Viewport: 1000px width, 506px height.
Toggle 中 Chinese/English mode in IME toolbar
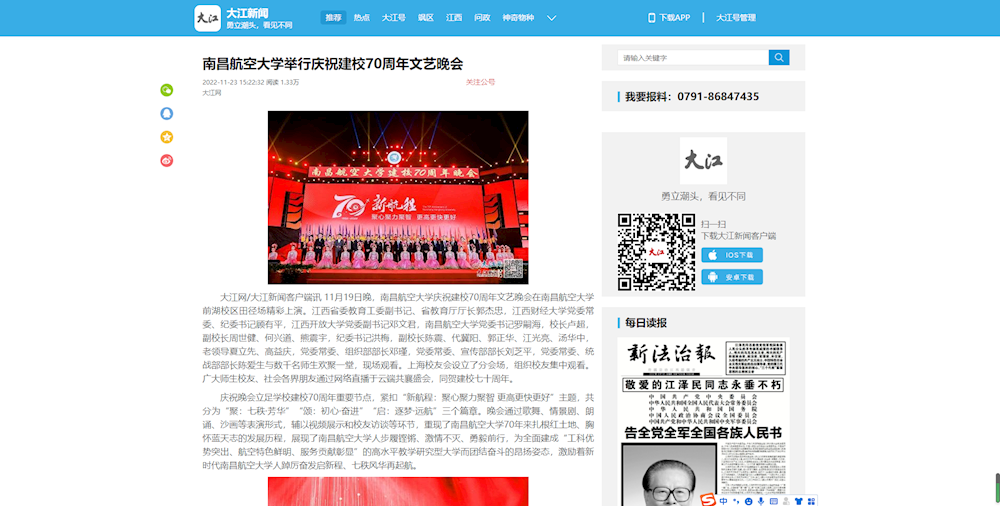pyautogui.click(x=723, y=499)
